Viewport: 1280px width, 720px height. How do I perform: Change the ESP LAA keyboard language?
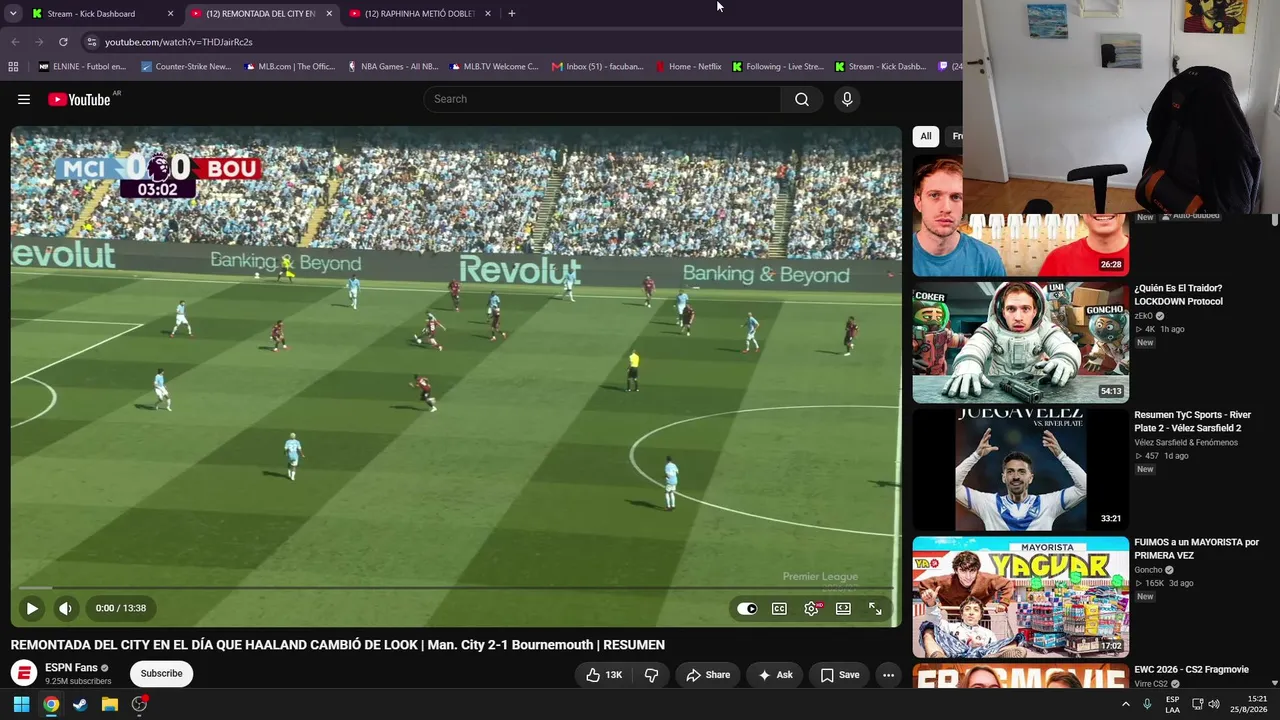pos(1172,704)
